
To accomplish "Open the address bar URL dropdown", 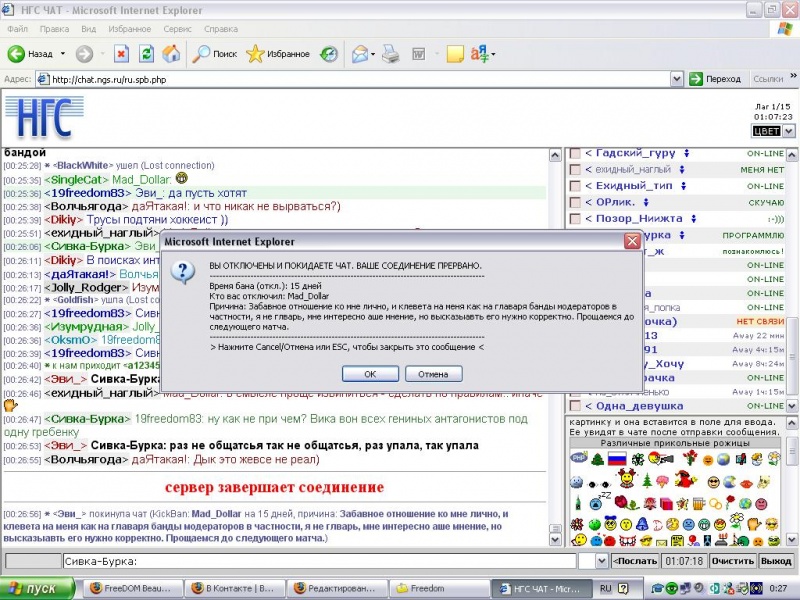I will click(x=677, y=79).
